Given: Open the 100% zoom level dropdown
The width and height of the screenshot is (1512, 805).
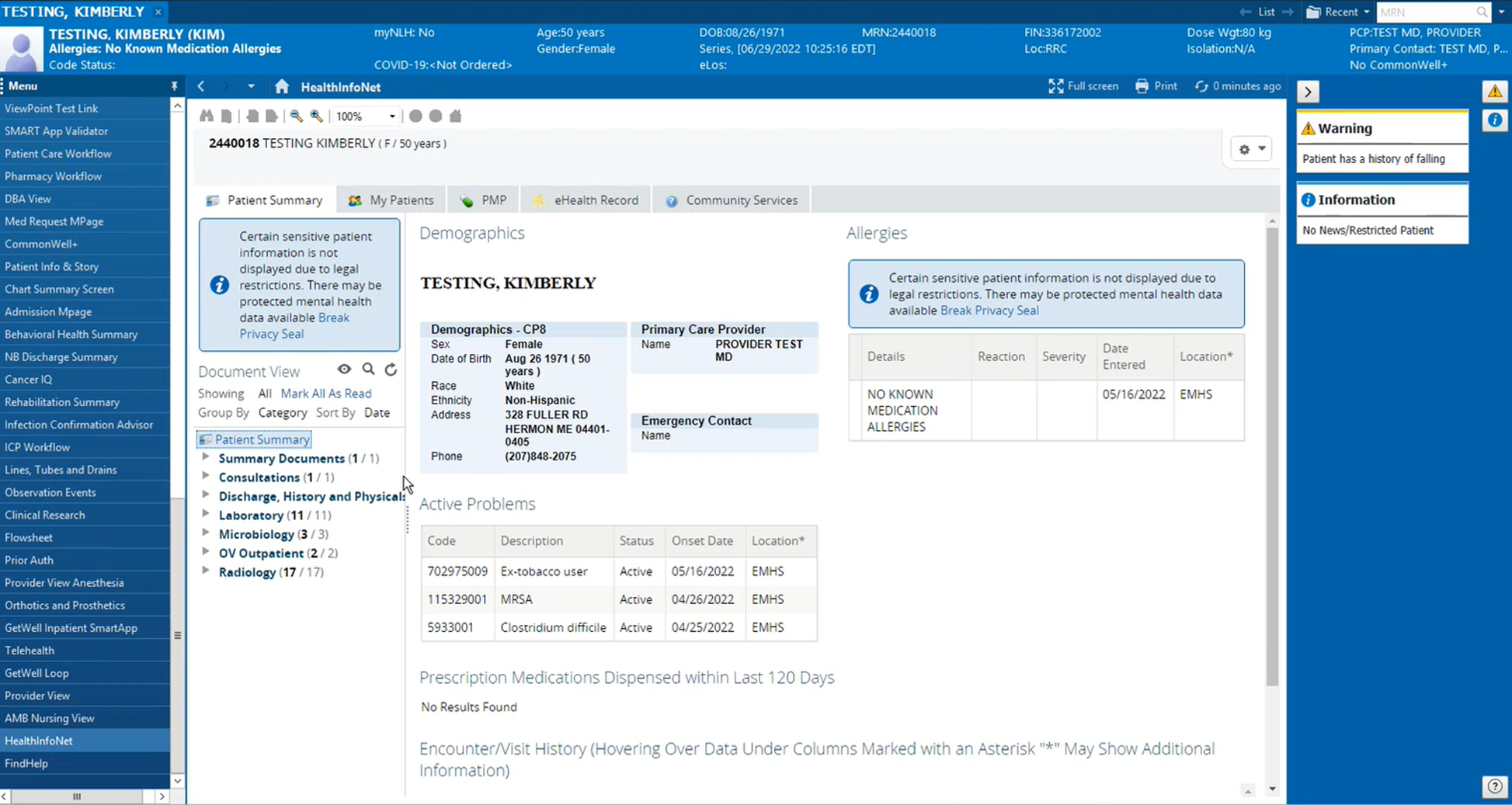Looking at the screenshot, I should pyautogui.click(x=391, y=116).
